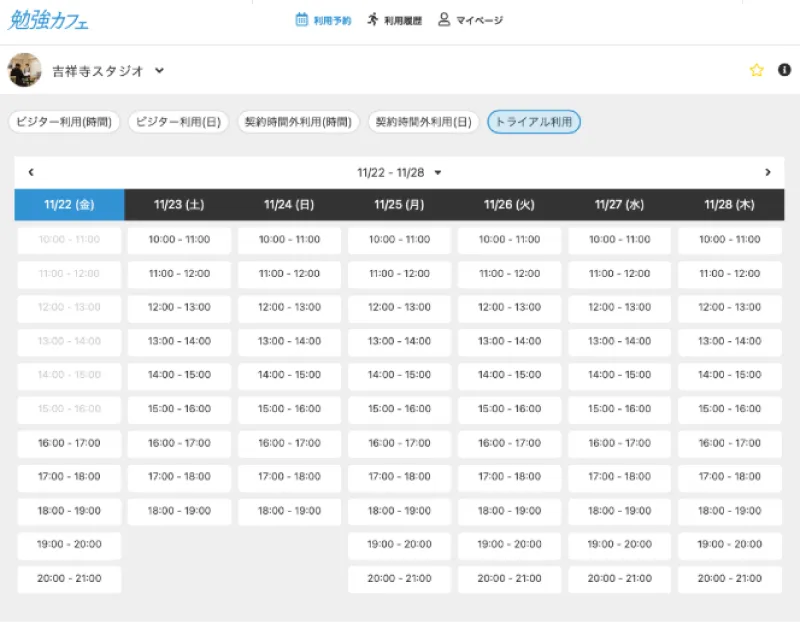Select 契約時間外利用(日) option
The height and width of the screenshot is (622, 800).
coord(423,122)
